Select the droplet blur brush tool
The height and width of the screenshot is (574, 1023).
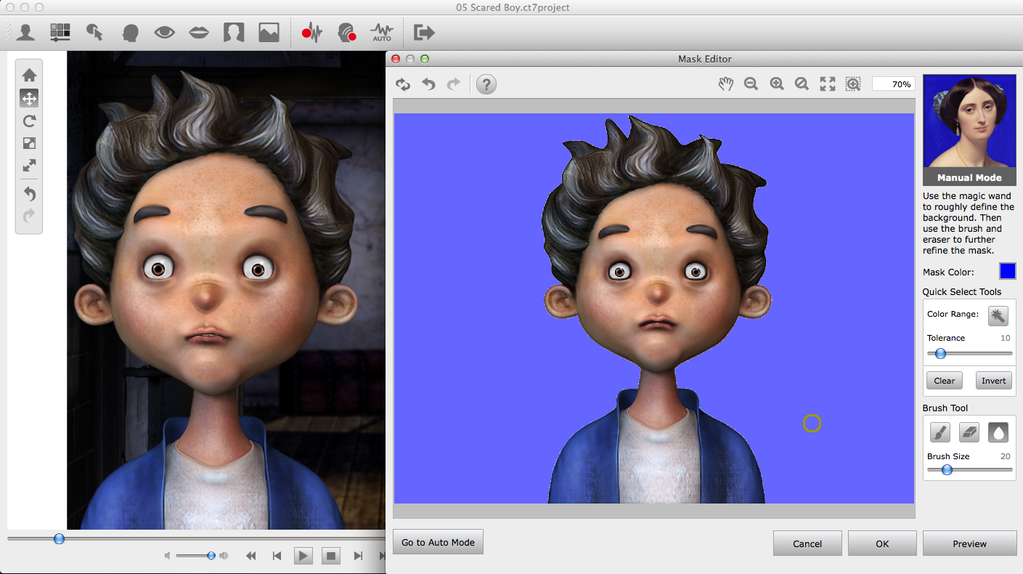[998, 432]
